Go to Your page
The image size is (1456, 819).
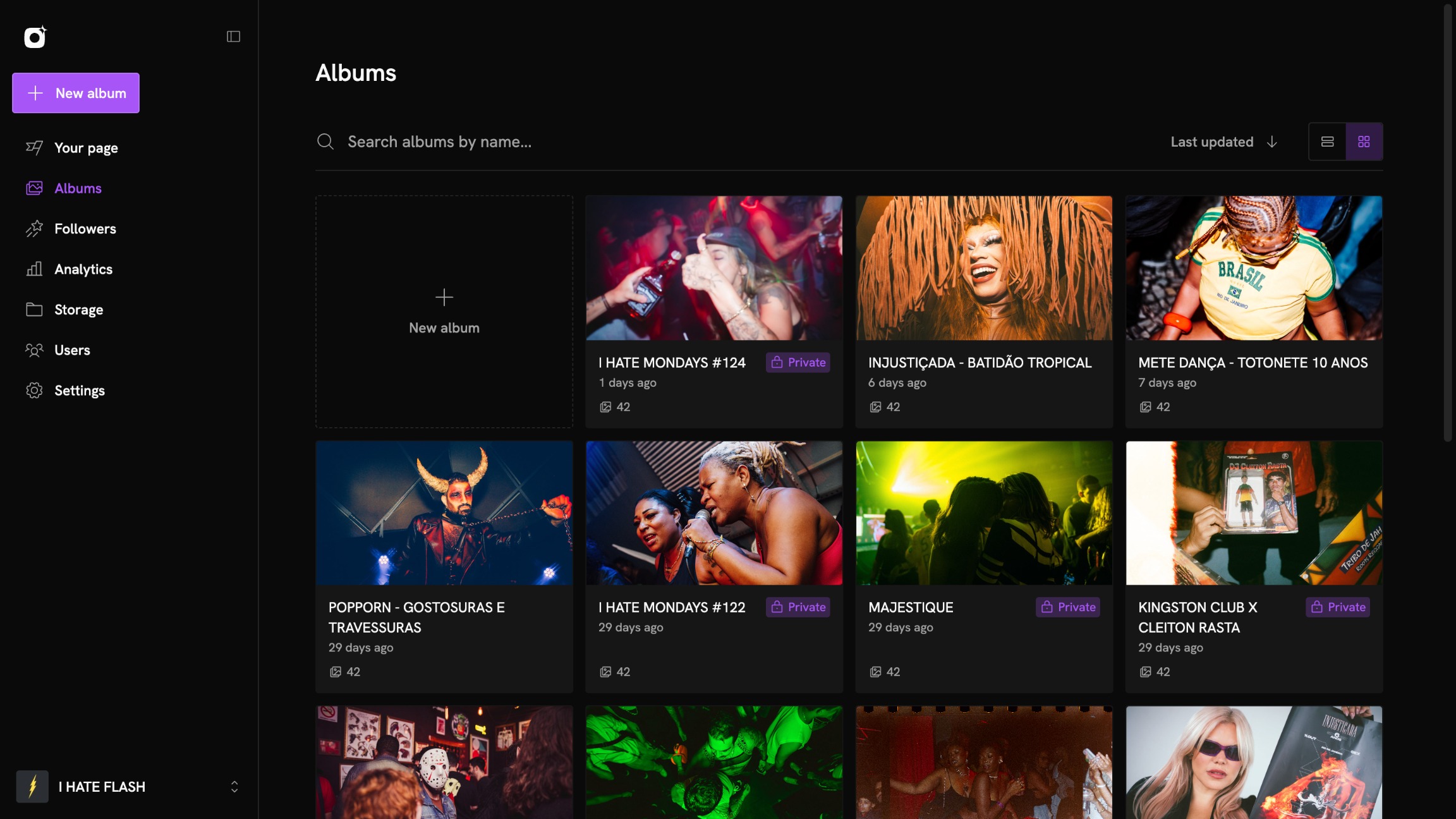[86, 148]
